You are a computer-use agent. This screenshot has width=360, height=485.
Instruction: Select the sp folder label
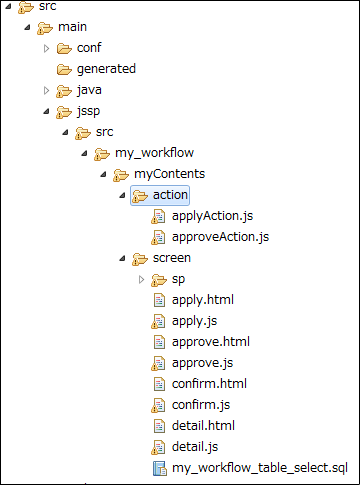[x=178, y=279]
